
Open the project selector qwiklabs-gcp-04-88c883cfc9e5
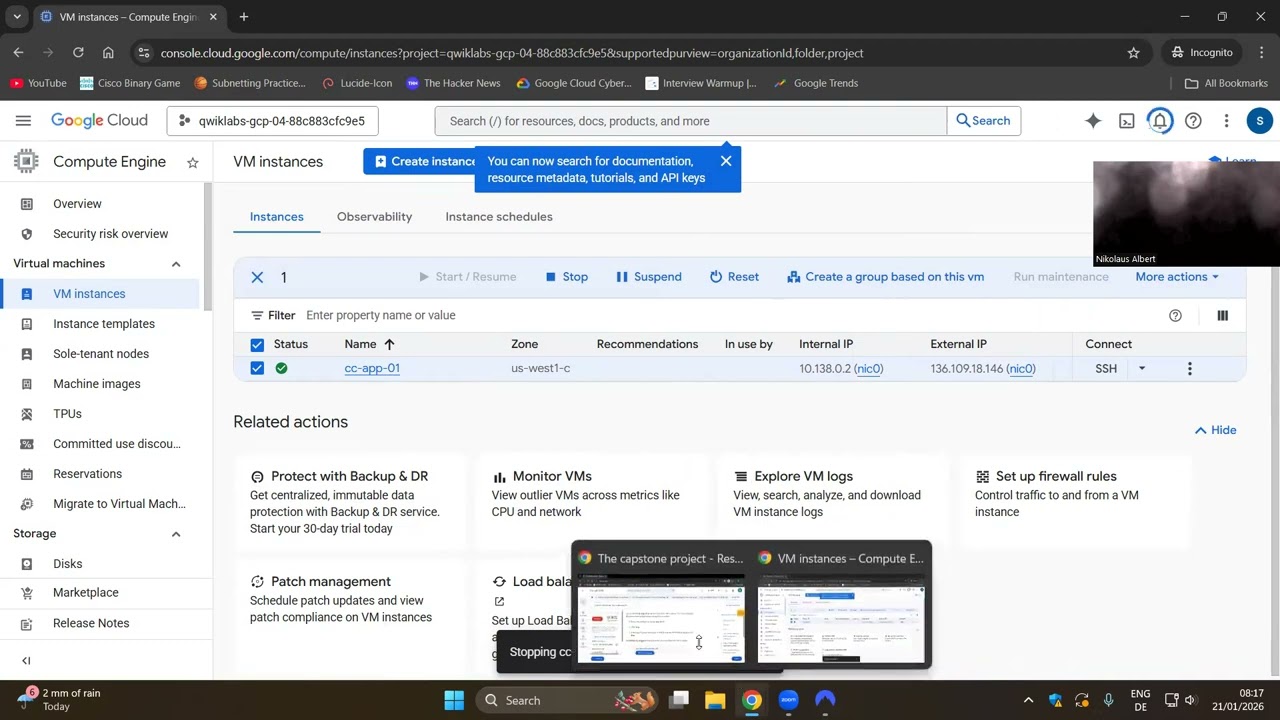[272, 121]
